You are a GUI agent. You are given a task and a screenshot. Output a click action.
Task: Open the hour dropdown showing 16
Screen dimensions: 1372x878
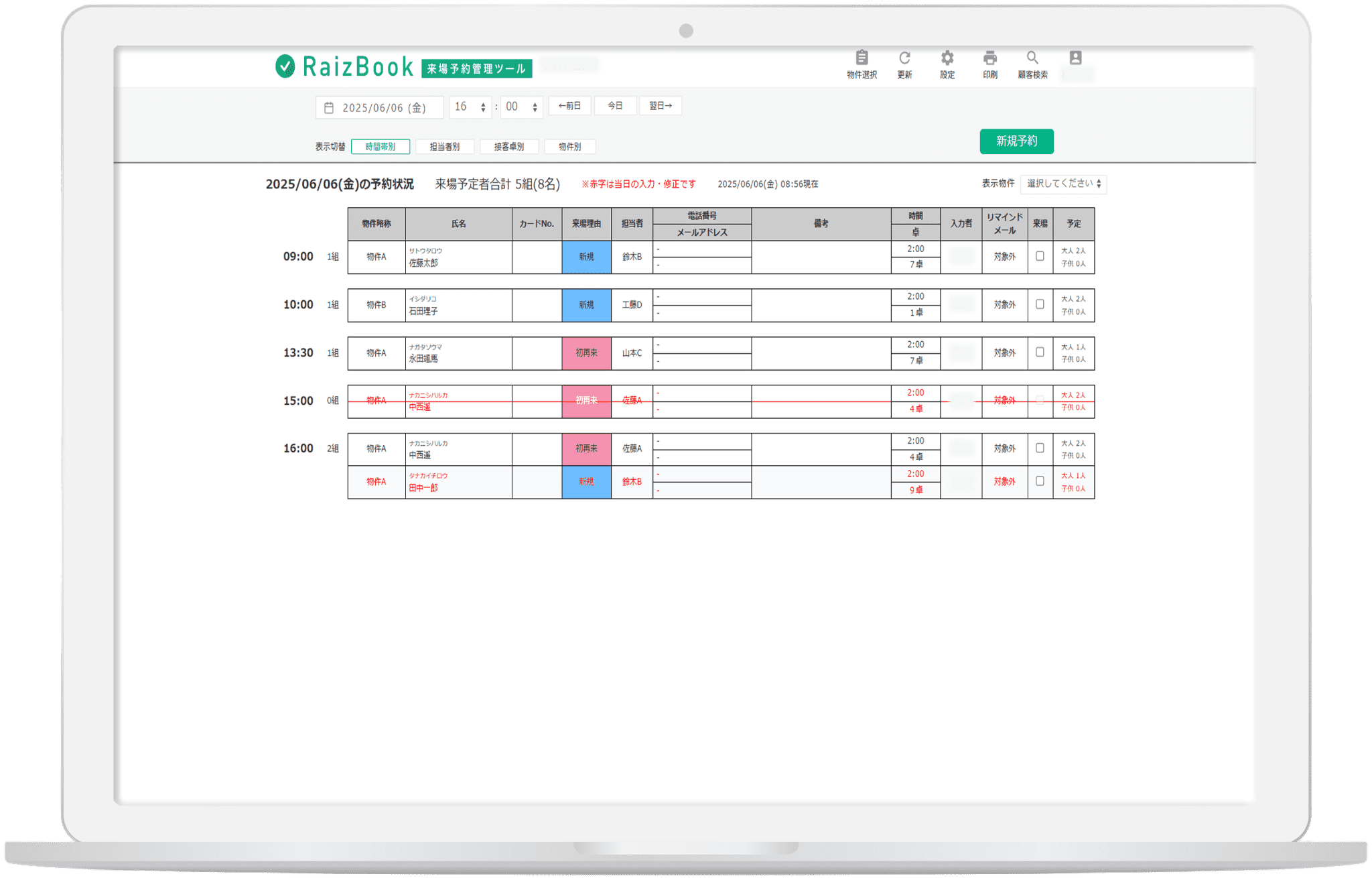click(470, 107)
